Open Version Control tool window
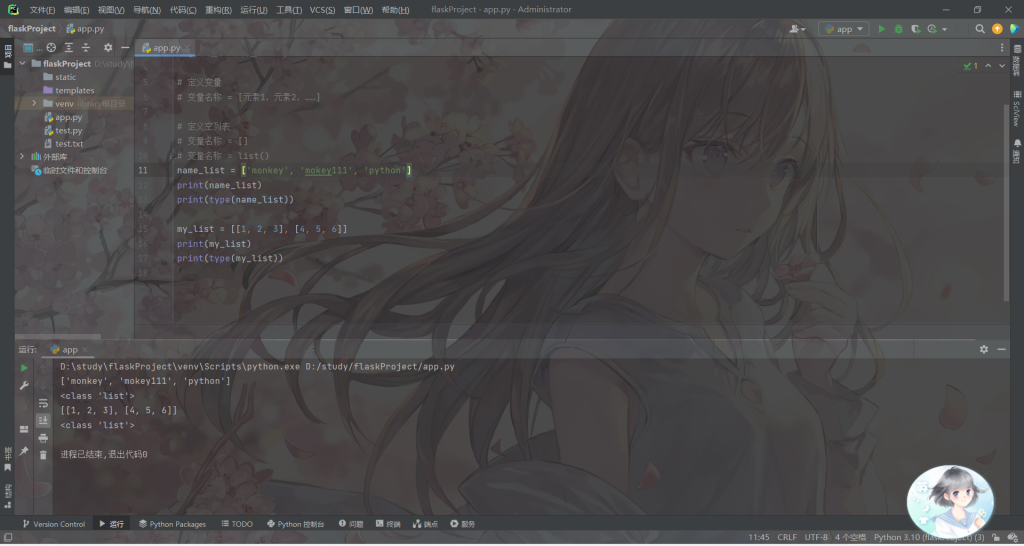The width and height of the screenshot is (1024, 546). click(53, 524)
